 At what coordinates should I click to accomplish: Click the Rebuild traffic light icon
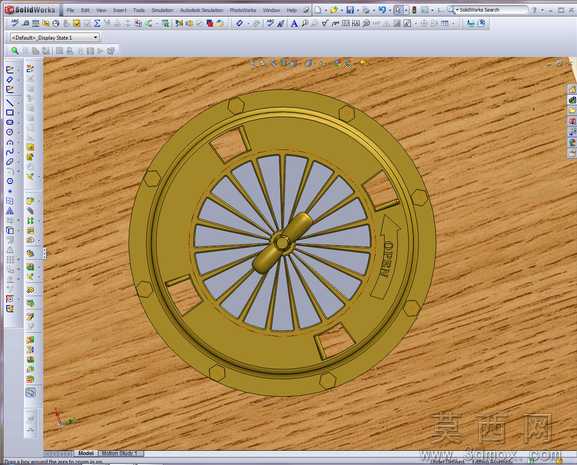[x=414, y=10]
